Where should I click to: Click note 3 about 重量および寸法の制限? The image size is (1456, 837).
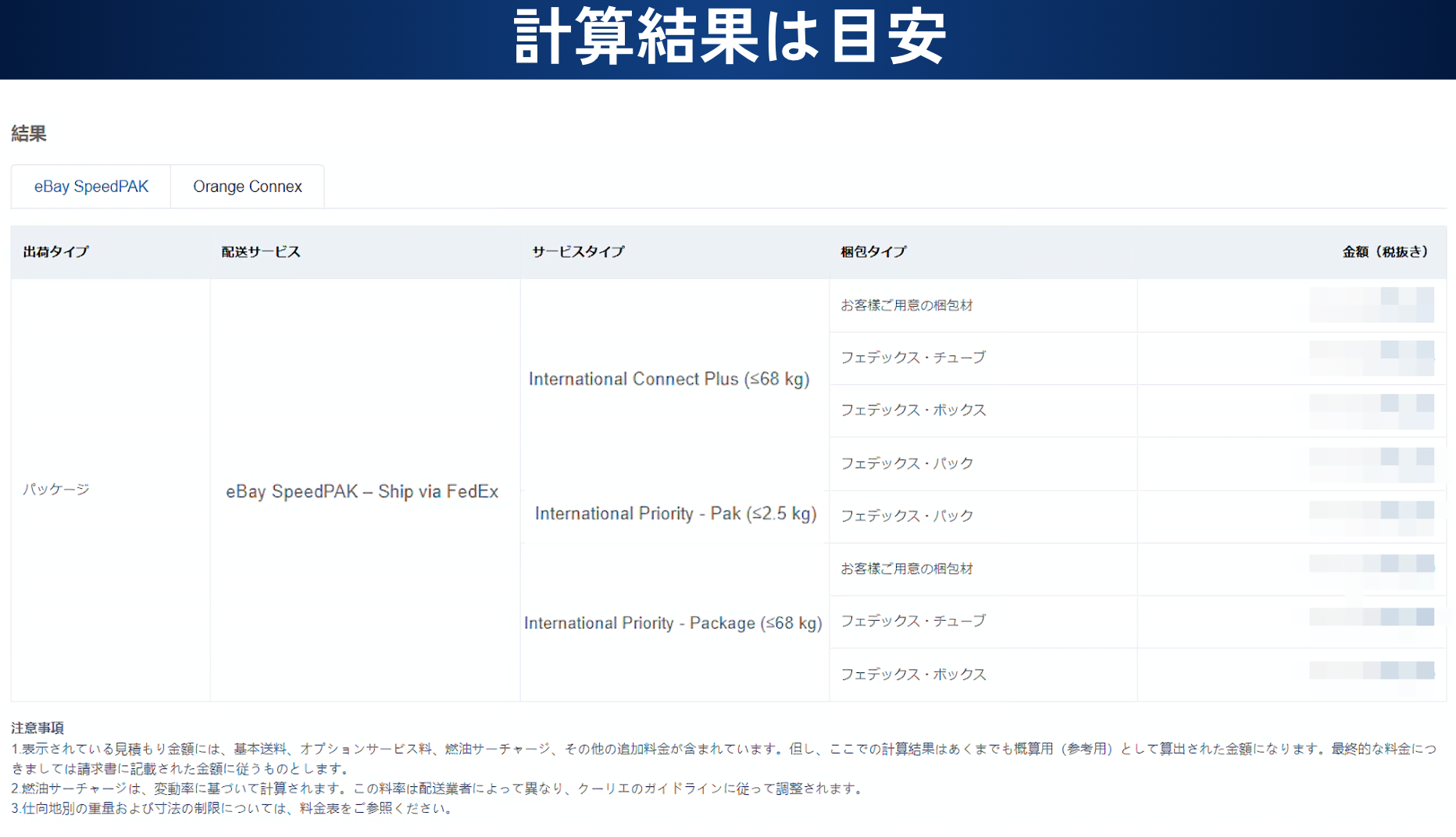click(x=234, y=808)
